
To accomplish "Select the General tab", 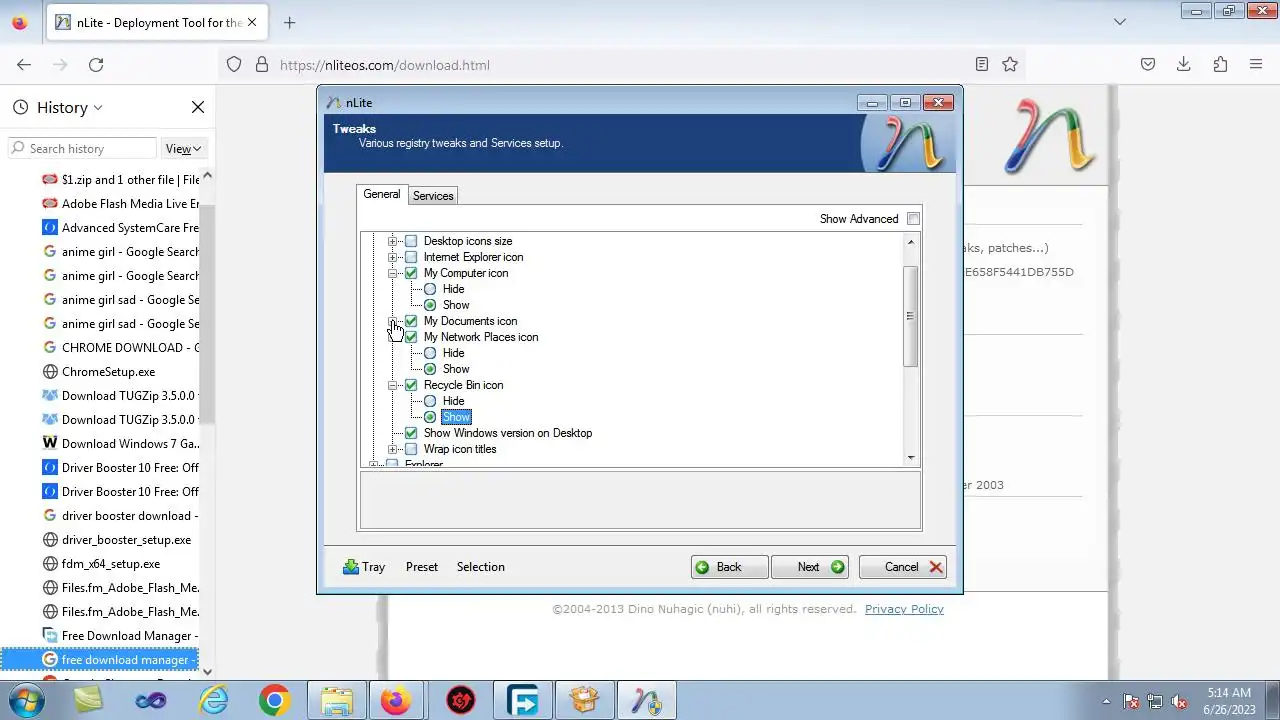I will 381,194.
